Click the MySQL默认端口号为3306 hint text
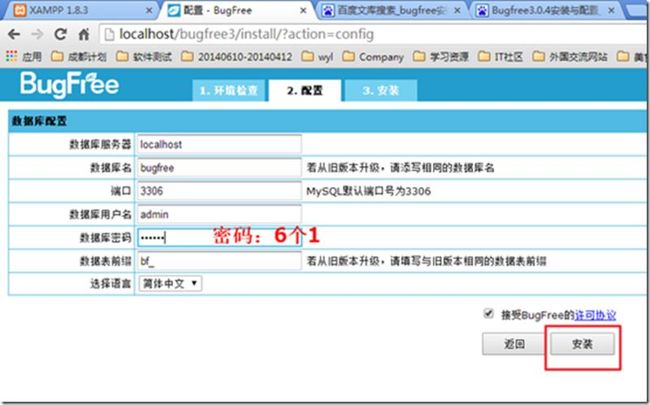Image resolution: width=650 pixels, height=405 pixels. pyautogui.click(x=369, y=192)
